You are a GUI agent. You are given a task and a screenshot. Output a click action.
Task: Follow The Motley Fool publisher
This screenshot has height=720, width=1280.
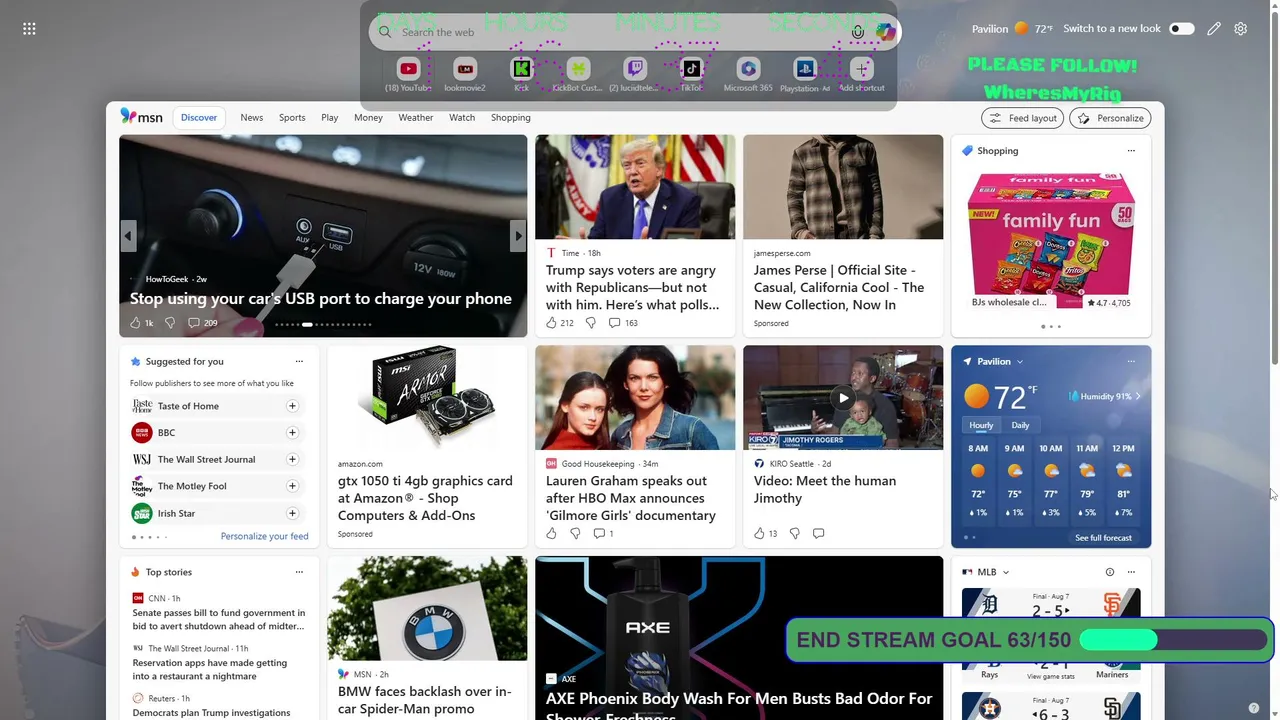pyautogui.click(x=292, y=486)
